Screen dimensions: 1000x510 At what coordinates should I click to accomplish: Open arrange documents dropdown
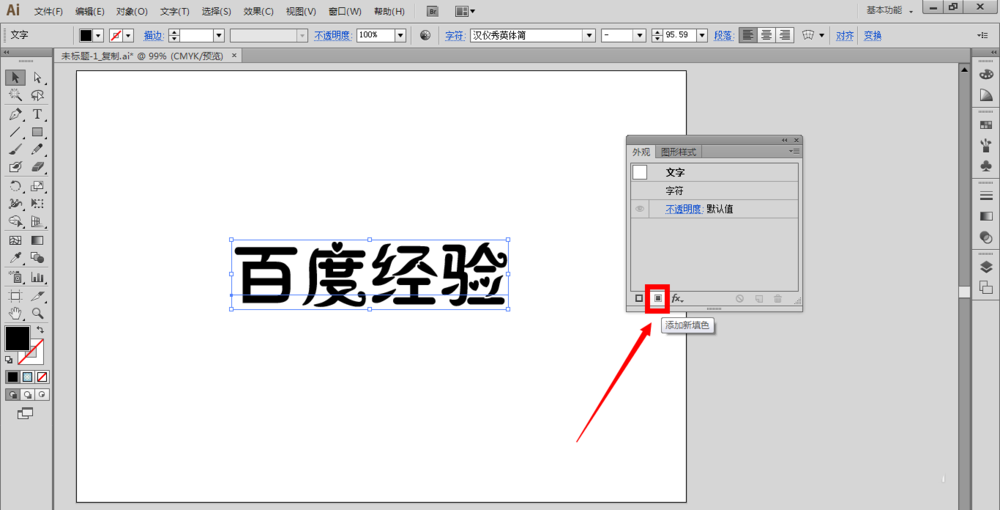(x=465, y=11)
